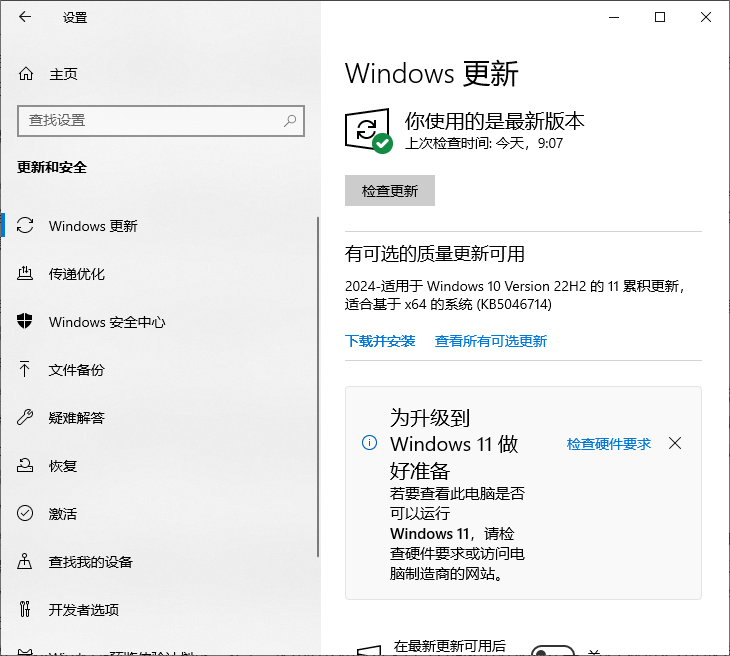Click the 传递优化 delivery icon

click(x=25, y=273)
